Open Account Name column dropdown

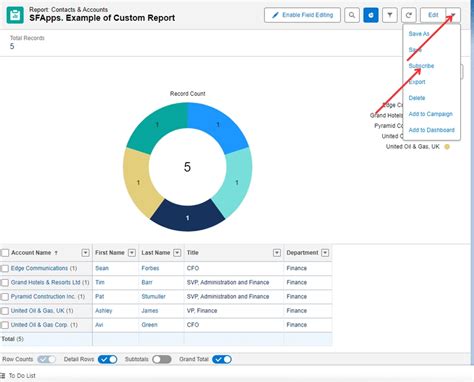pos(85,253)
